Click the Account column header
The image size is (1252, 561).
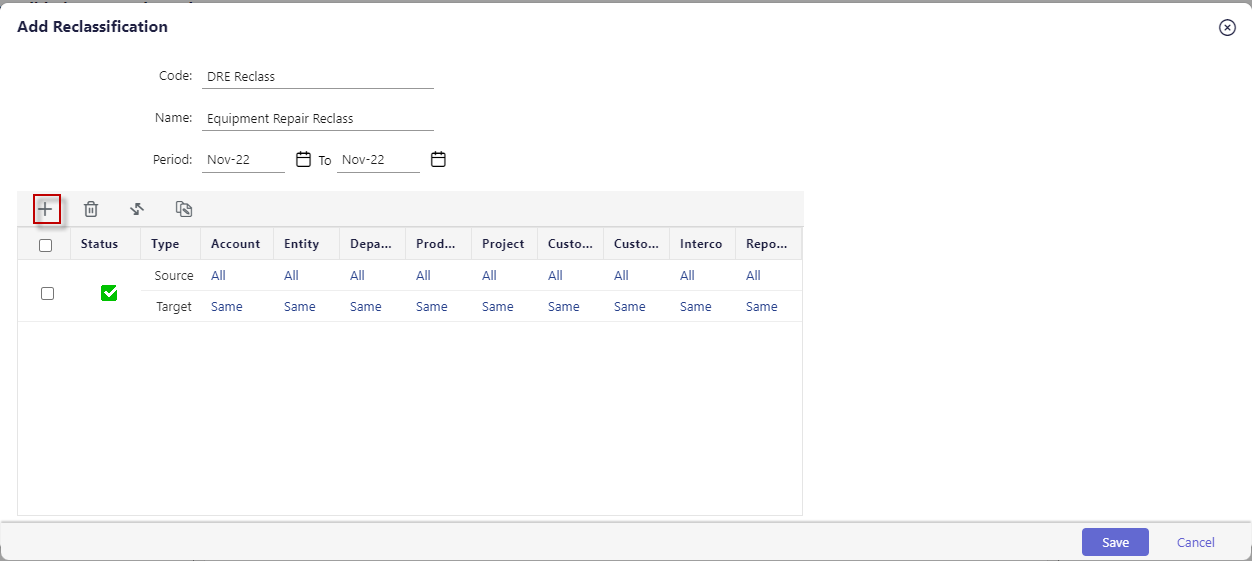tap(236, 244)
